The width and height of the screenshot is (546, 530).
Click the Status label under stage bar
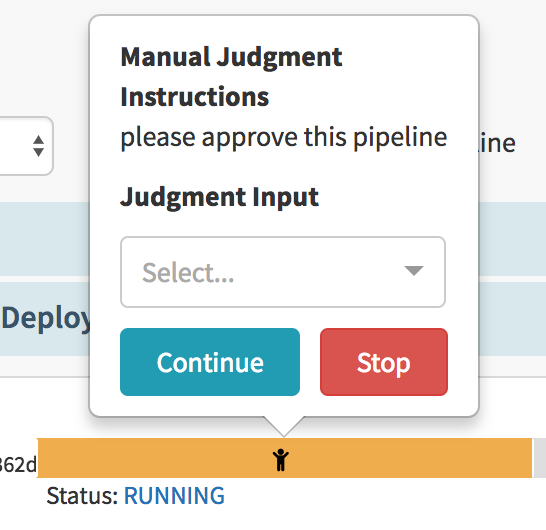pyautogui.click(x=83, y=496)
